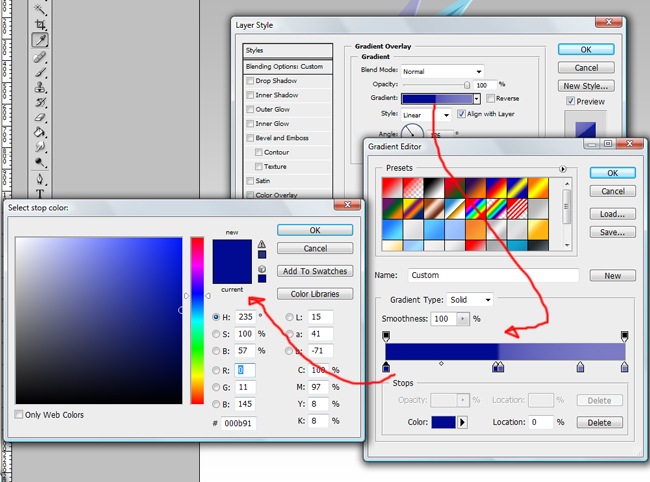Click the Add To Swatches button
This screenshot has width=650, height=482.
pyautogui.click(x=315, y=271)
